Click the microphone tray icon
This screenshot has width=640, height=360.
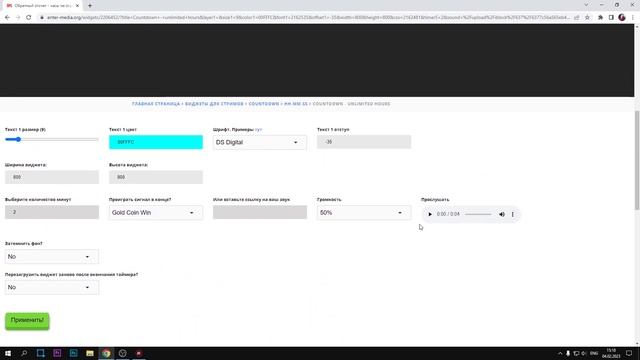(x=568, y=353)
